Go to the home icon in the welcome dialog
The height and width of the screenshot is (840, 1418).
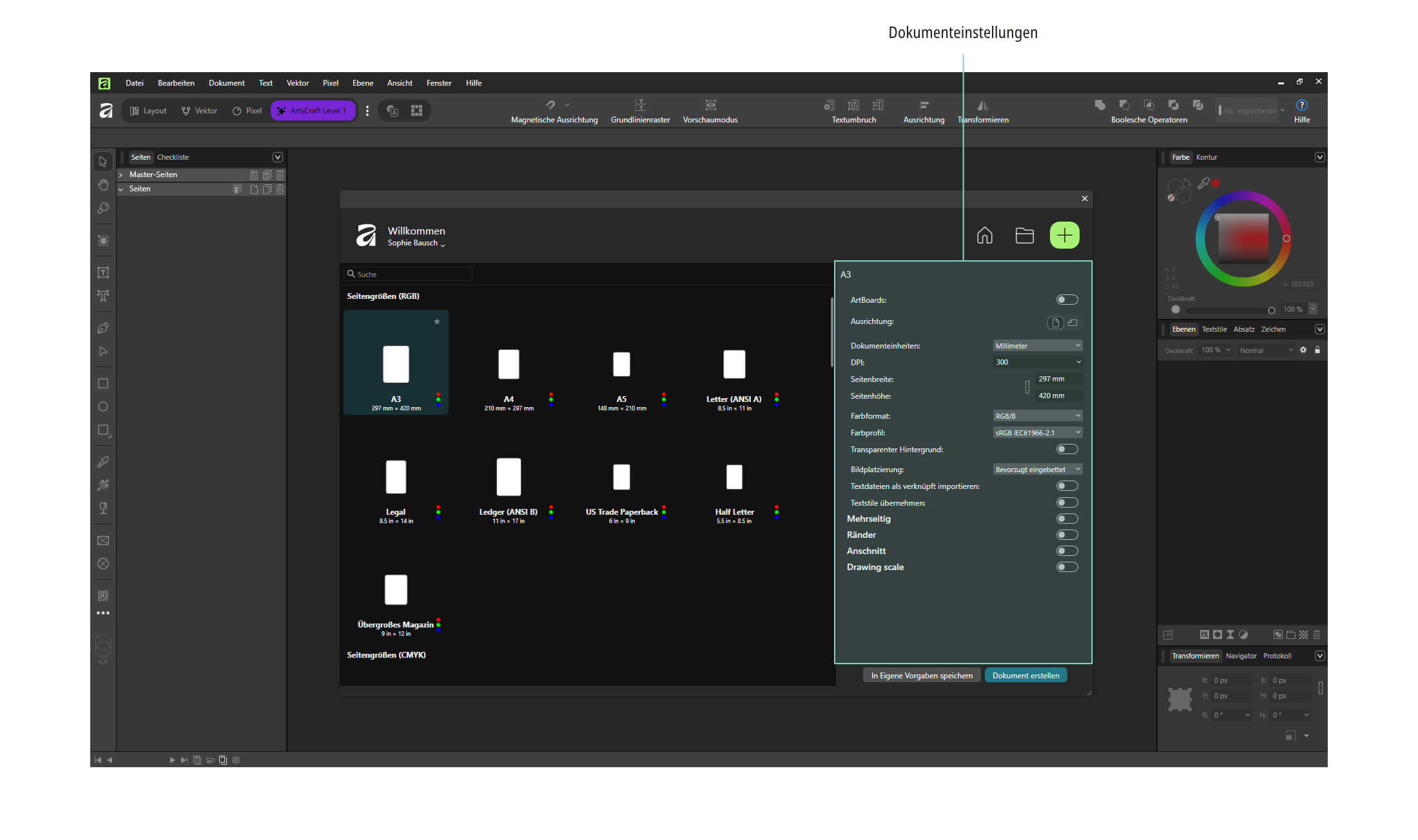pos(984,236)
